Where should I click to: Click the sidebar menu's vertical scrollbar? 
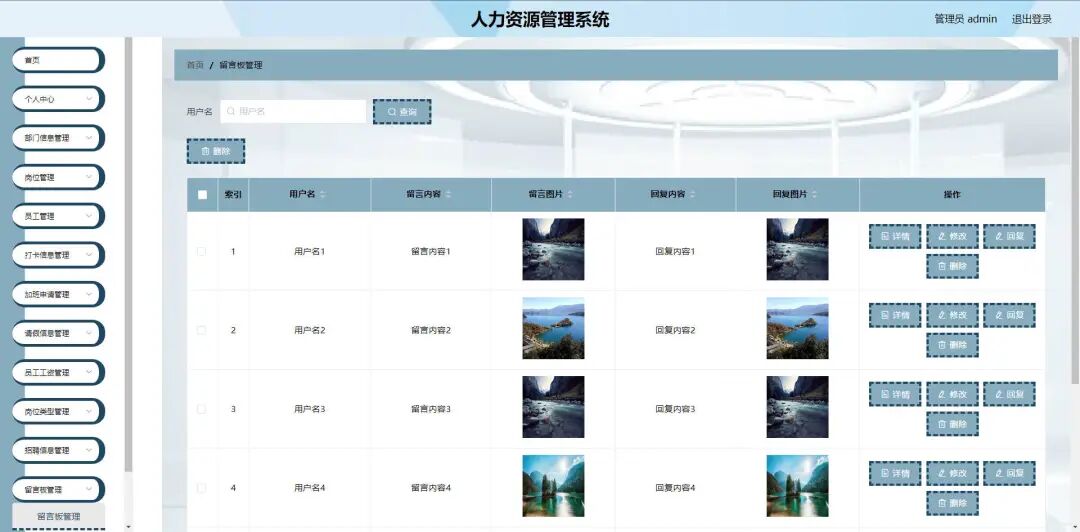point(128,255)
